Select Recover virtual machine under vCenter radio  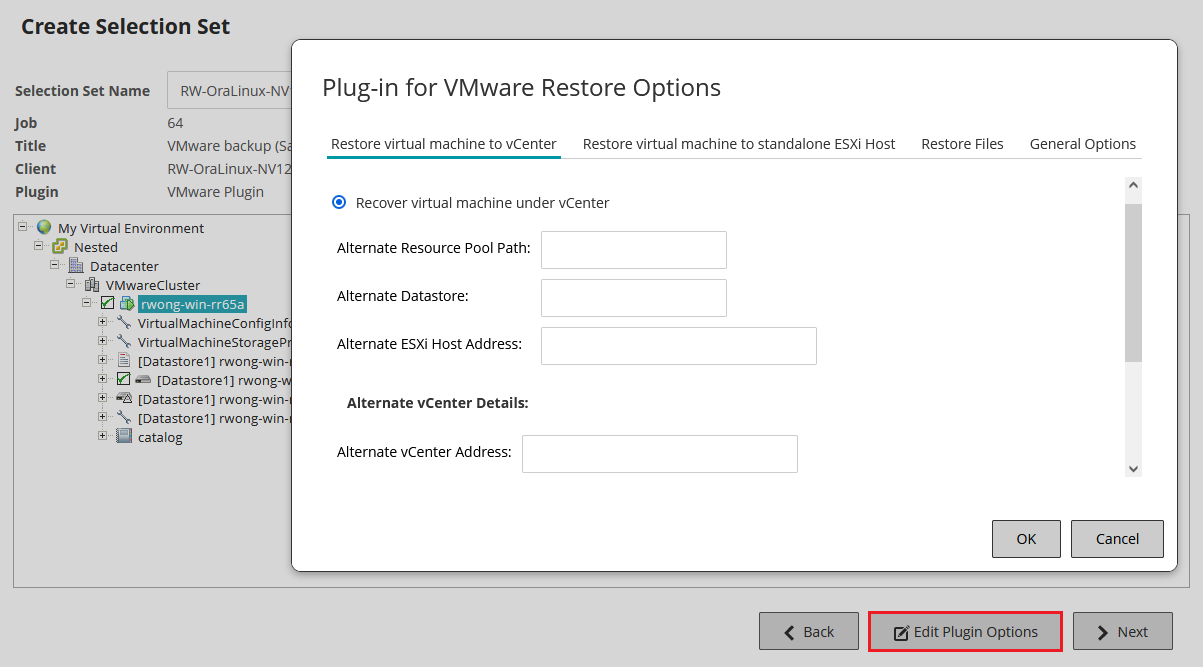click(x=339, y=202)
